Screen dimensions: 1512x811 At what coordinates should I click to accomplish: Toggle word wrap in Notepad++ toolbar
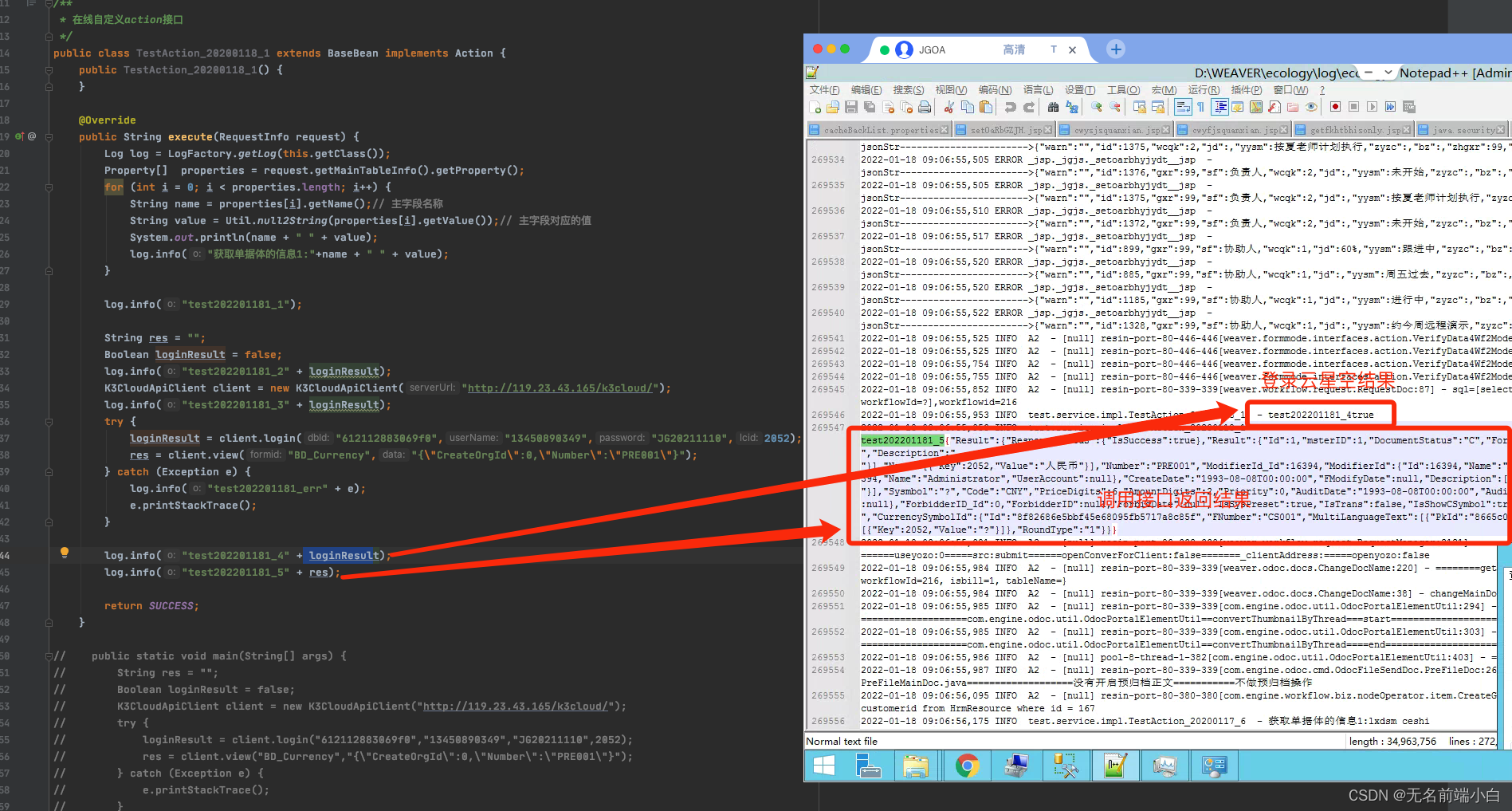coord(1183,107)
